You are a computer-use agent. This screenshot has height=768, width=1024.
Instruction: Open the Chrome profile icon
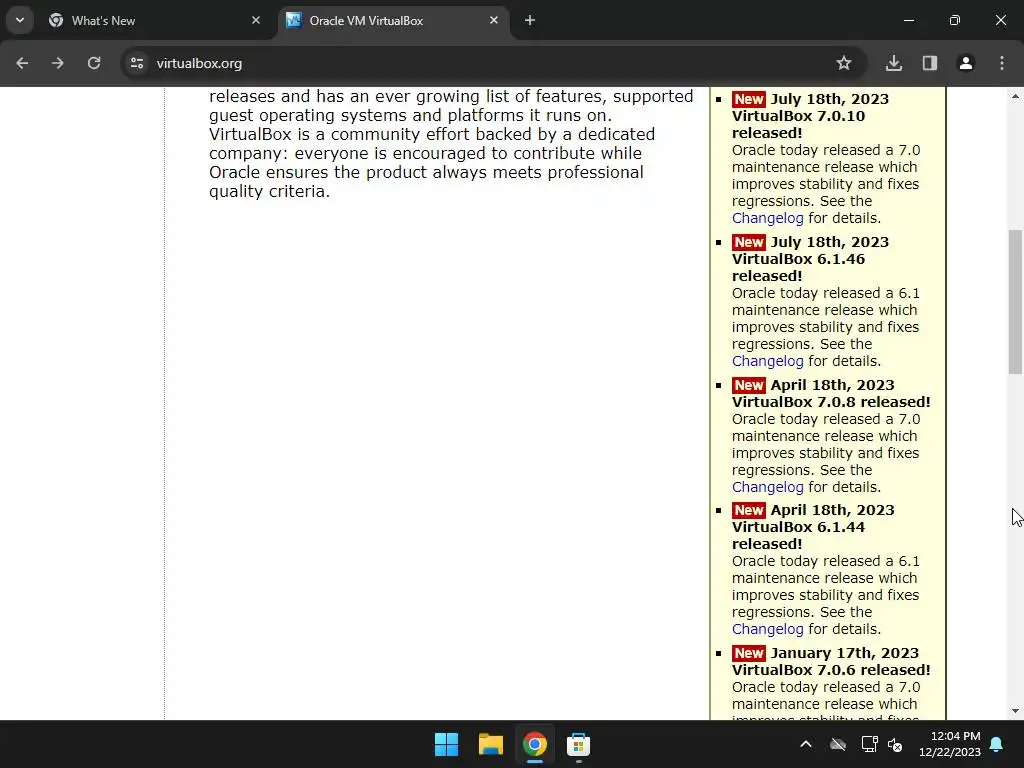(966, 63)
